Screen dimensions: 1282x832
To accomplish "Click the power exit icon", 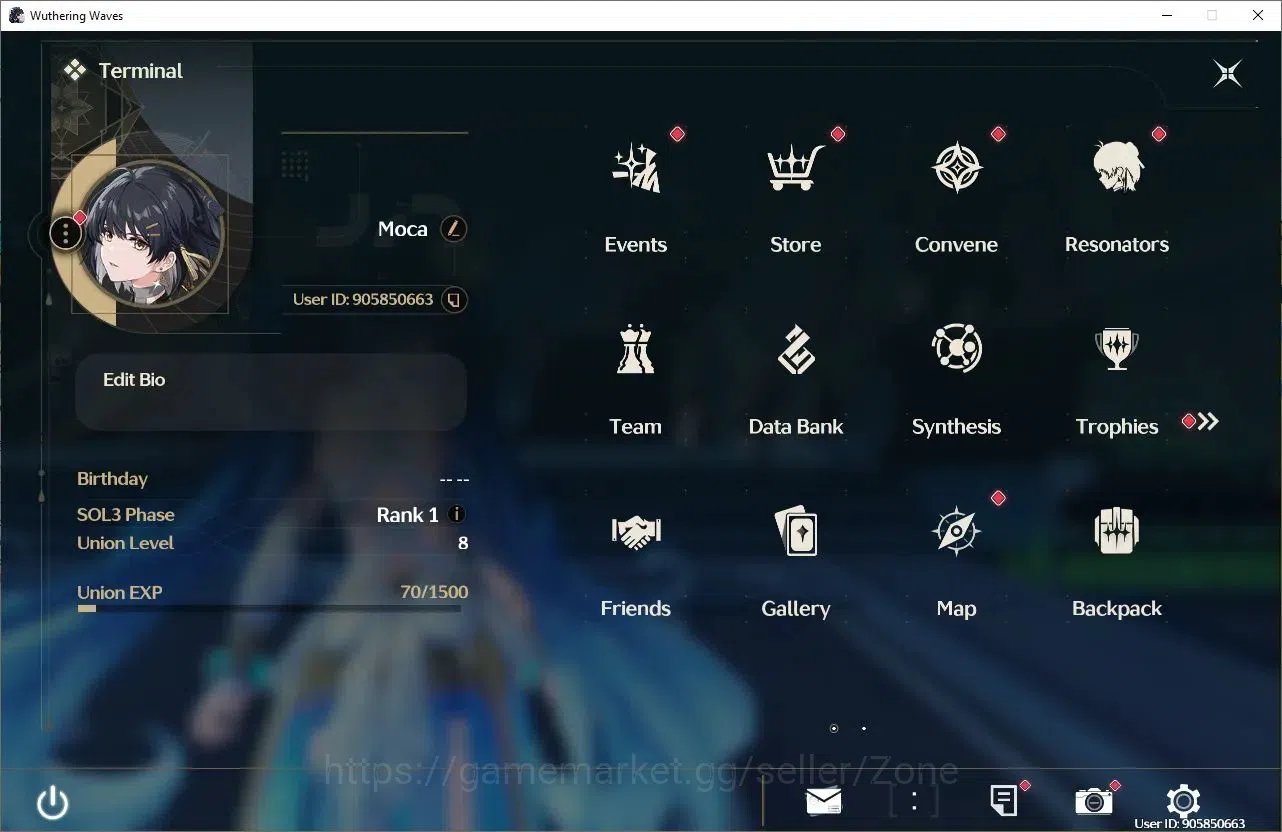I will (52, 803).
